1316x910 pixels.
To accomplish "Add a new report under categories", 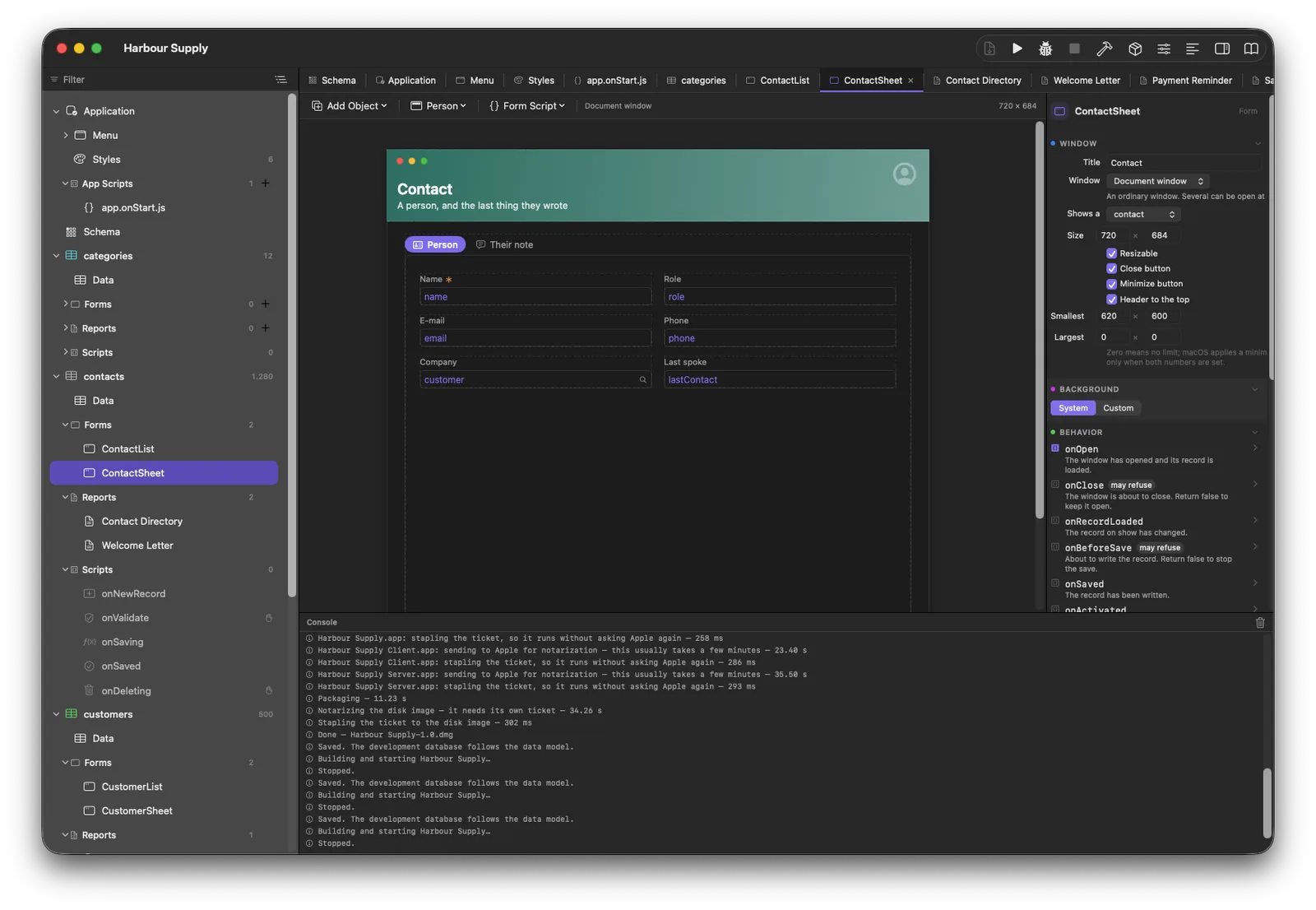I will [x=266, y=328].
